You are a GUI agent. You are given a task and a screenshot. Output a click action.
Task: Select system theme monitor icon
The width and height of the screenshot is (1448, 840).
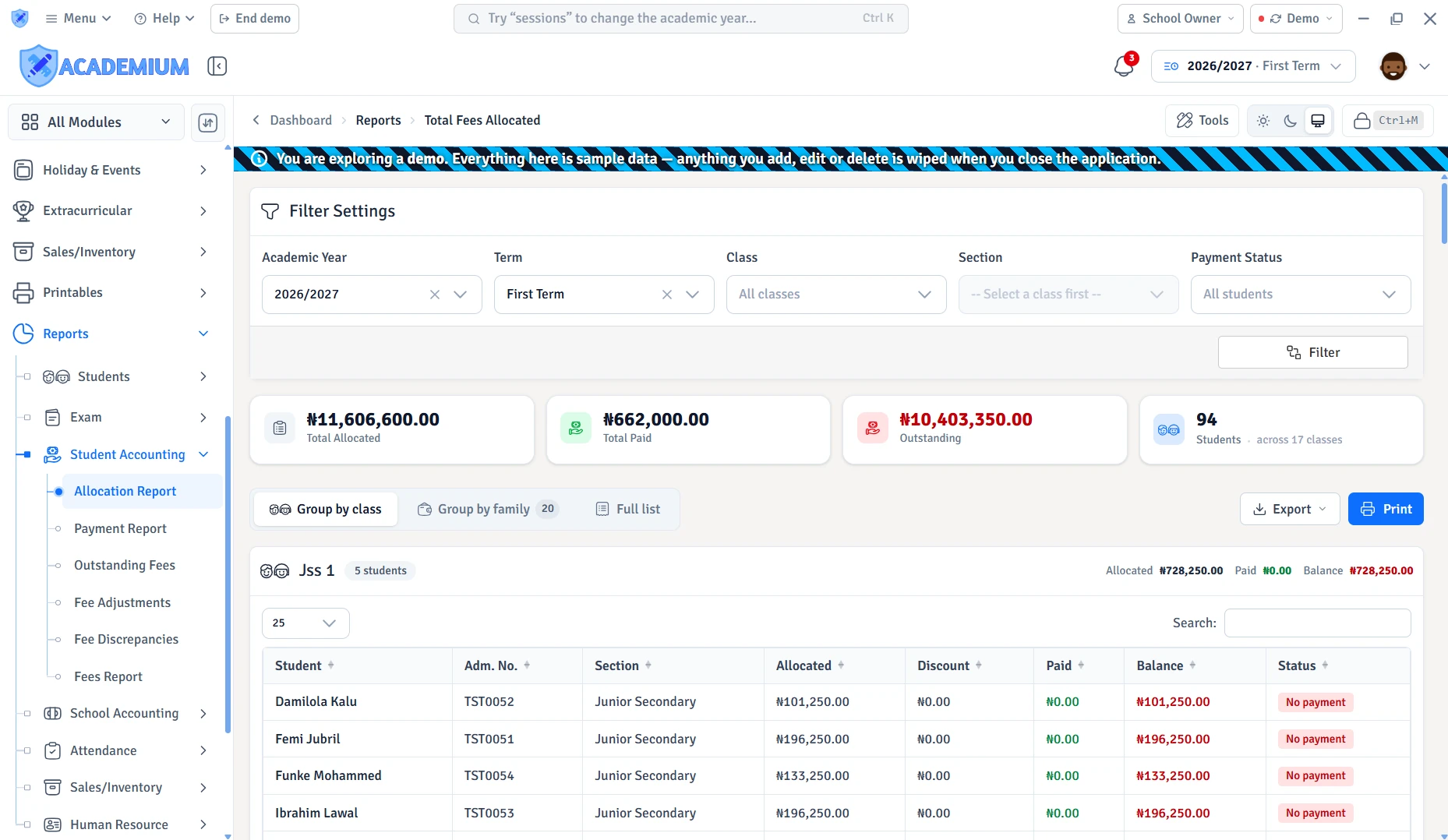coord(1318,121)
